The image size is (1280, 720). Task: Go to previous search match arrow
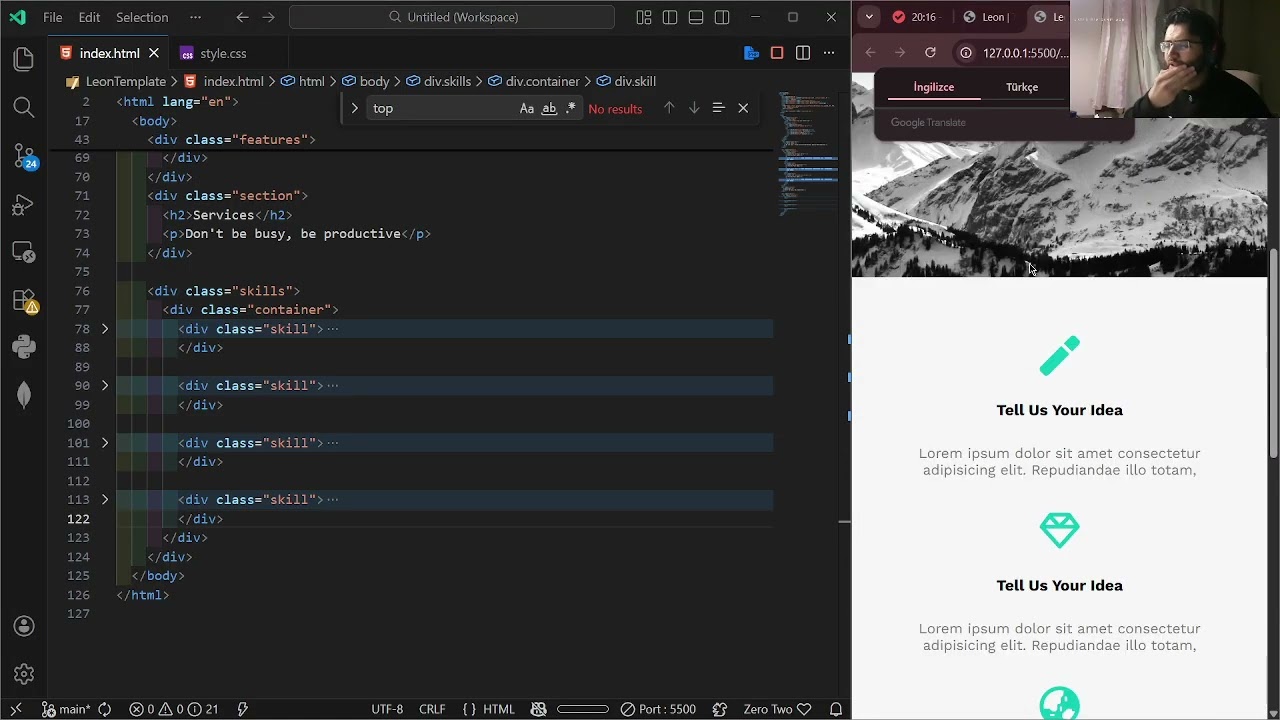point(669,108)
